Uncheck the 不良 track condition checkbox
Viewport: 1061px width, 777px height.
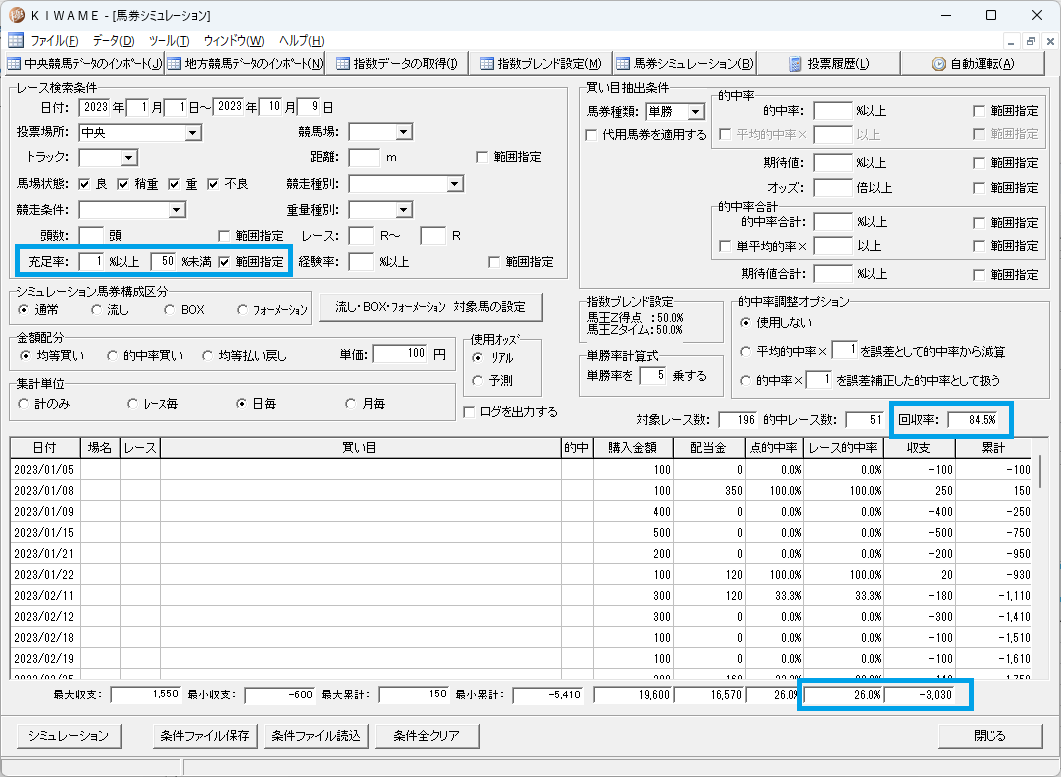(x=213, y=184)
